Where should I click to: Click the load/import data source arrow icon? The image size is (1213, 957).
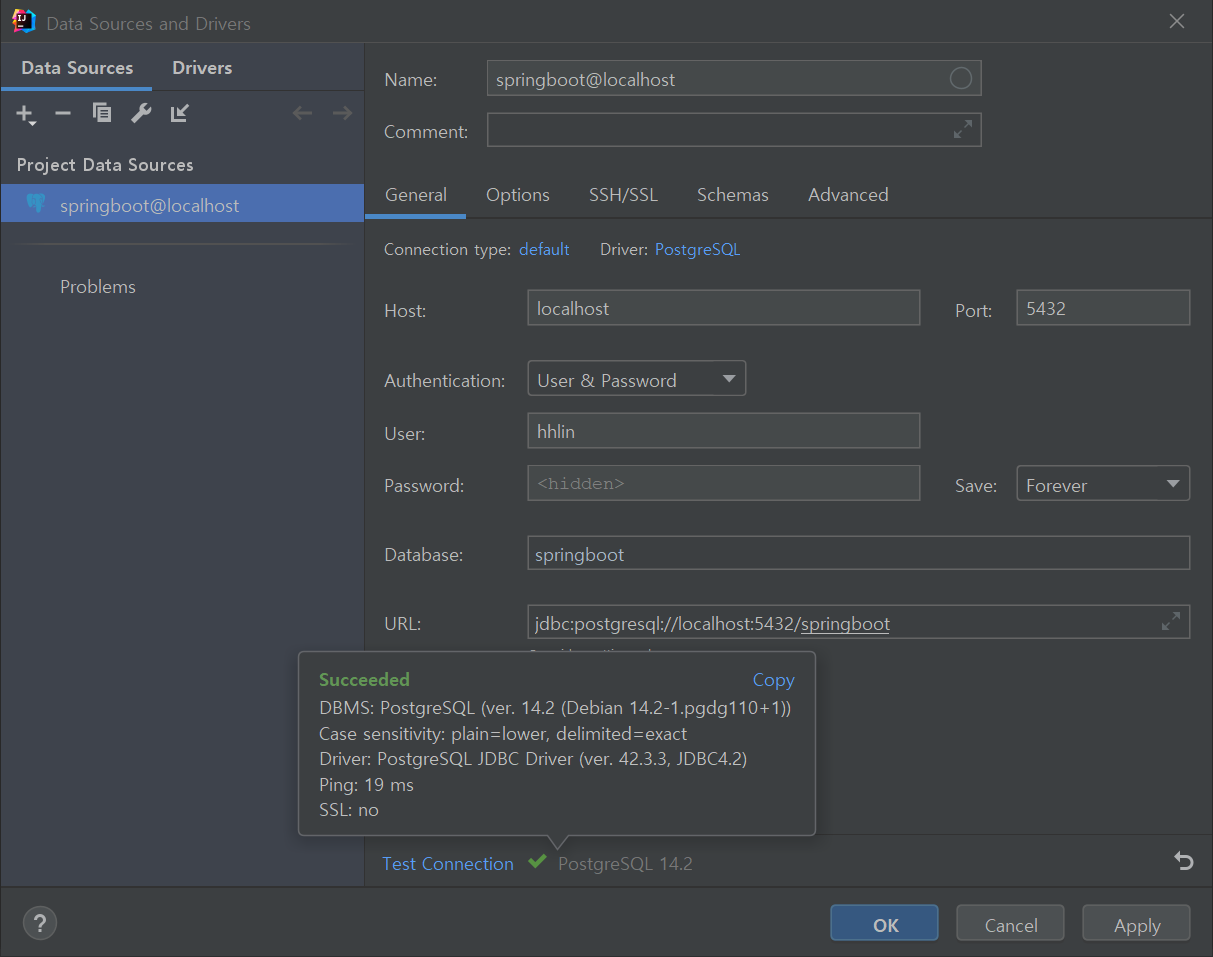pos(180,113)
